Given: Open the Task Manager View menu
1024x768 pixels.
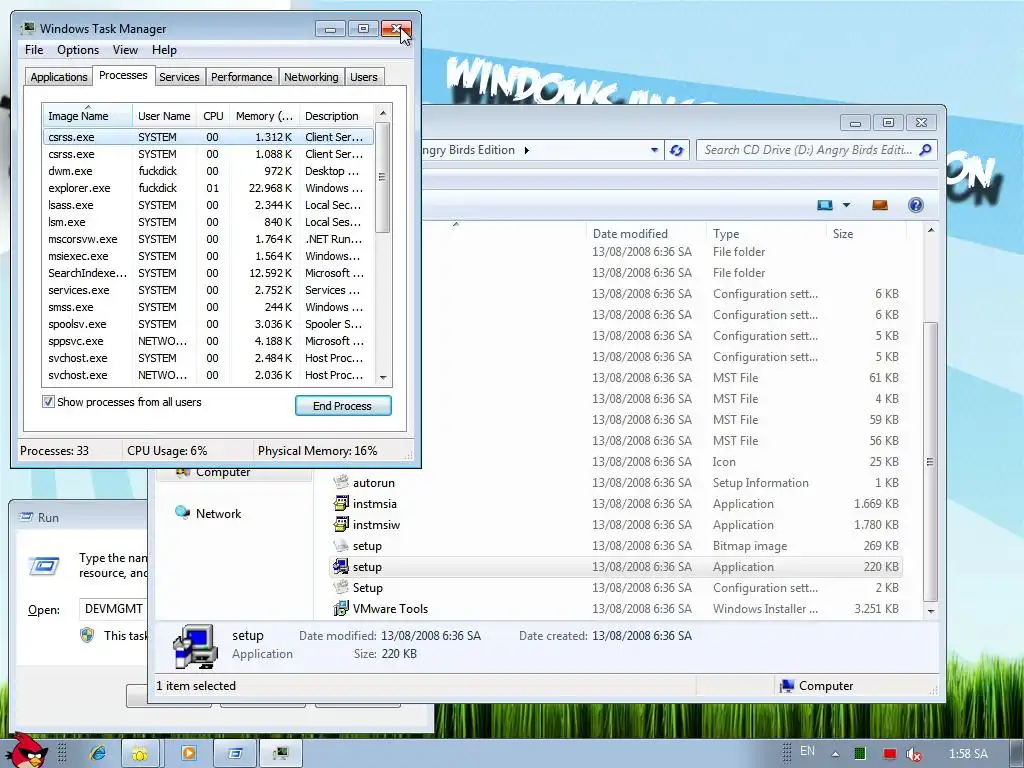Looking at the screenshot, I should tap(125, 50).
